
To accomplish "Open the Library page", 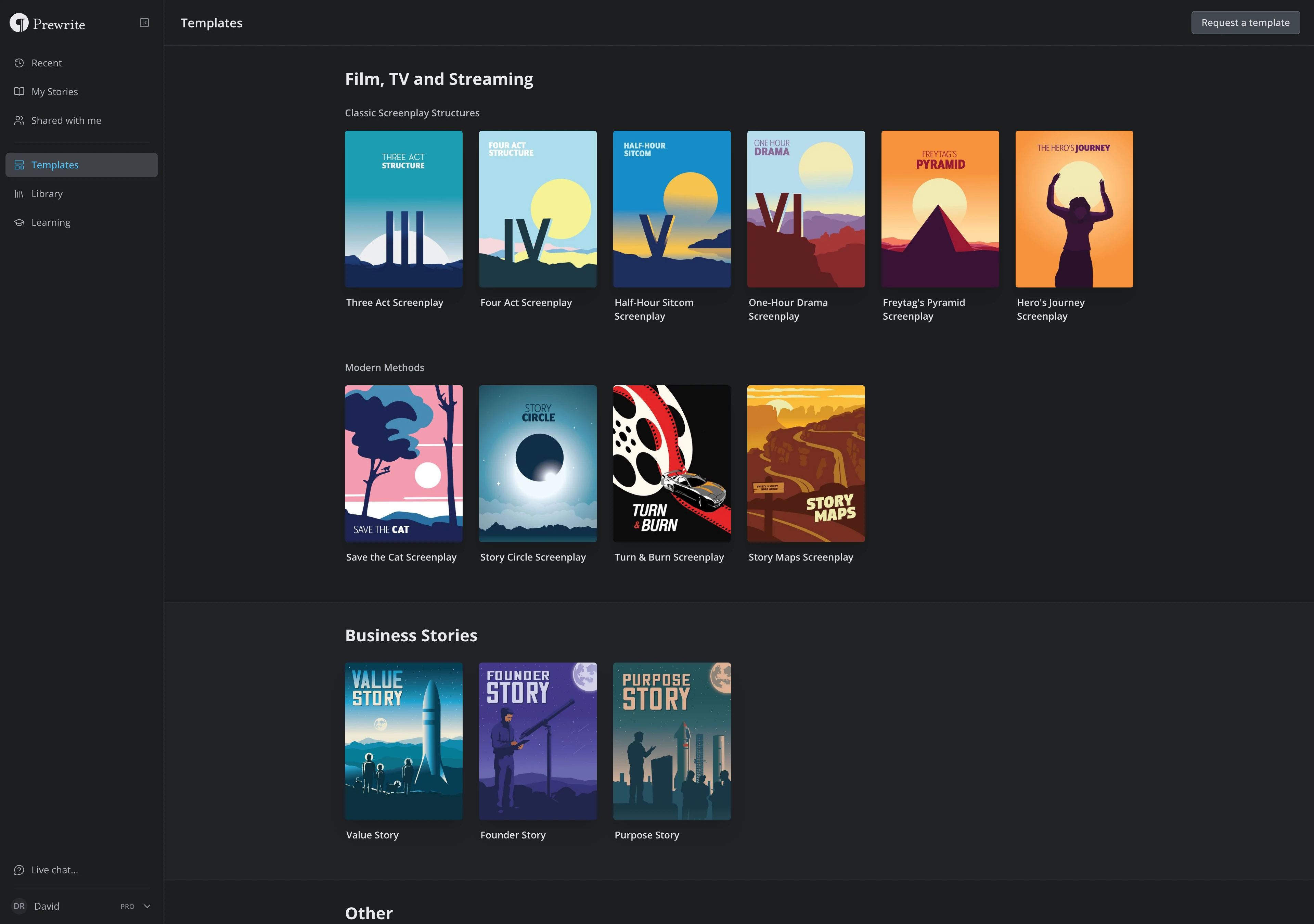I will click(x=81, y=193).
